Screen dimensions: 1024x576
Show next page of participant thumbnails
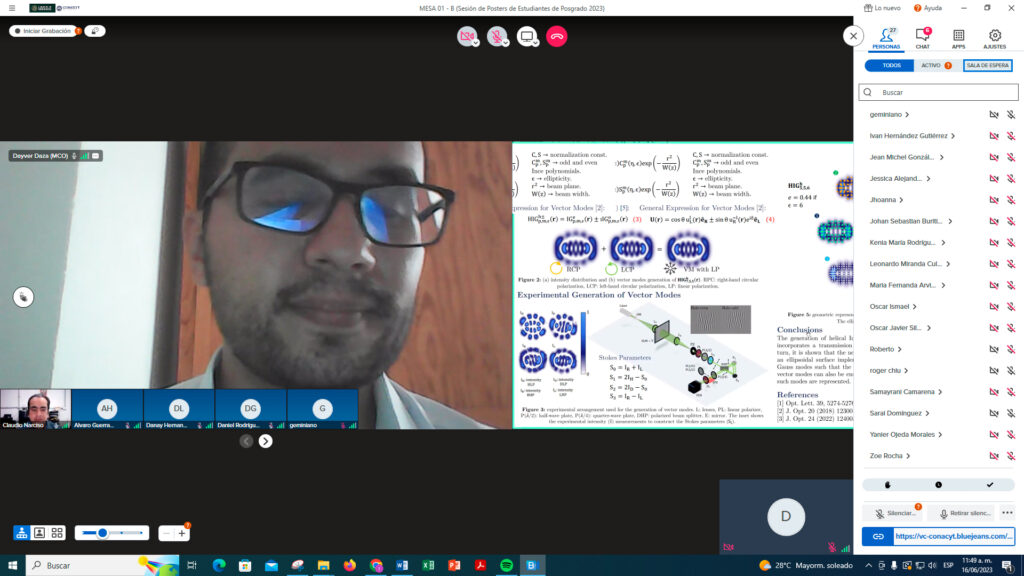point(265,441)
